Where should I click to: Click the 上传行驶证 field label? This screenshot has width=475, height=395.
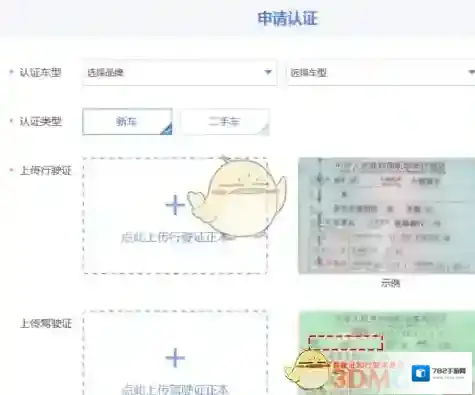(46, 171)
